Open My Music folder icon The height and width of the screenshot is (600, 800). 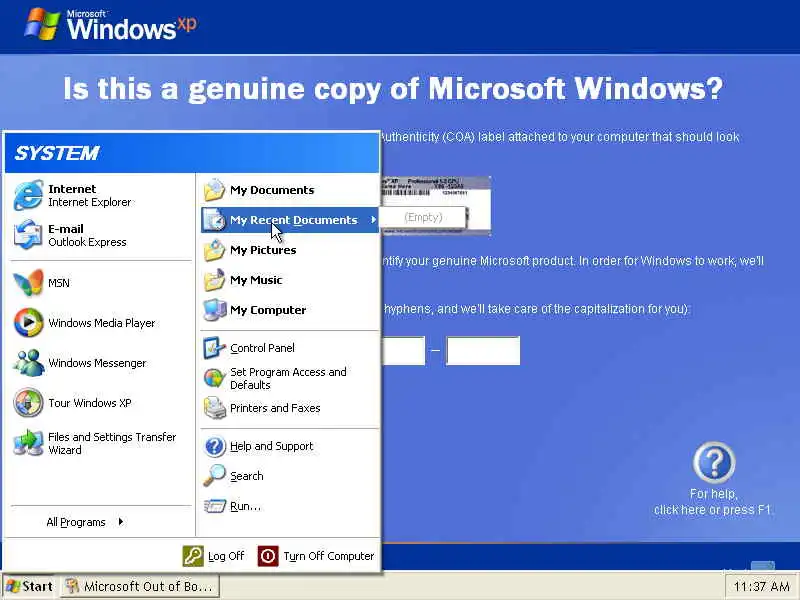click(214, 280)
